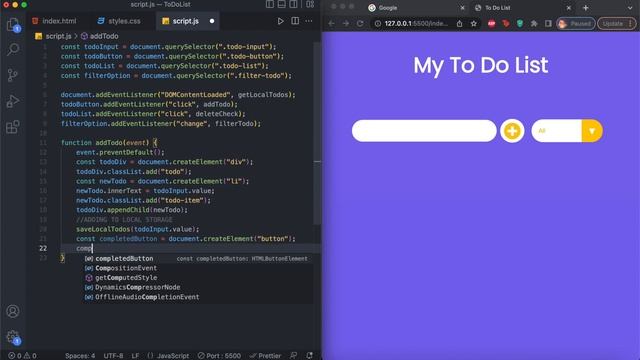Image resolution: width=640 pixels, height=360 pixels.
Task: Share this page from address bar
Action: tap(460, 24)
